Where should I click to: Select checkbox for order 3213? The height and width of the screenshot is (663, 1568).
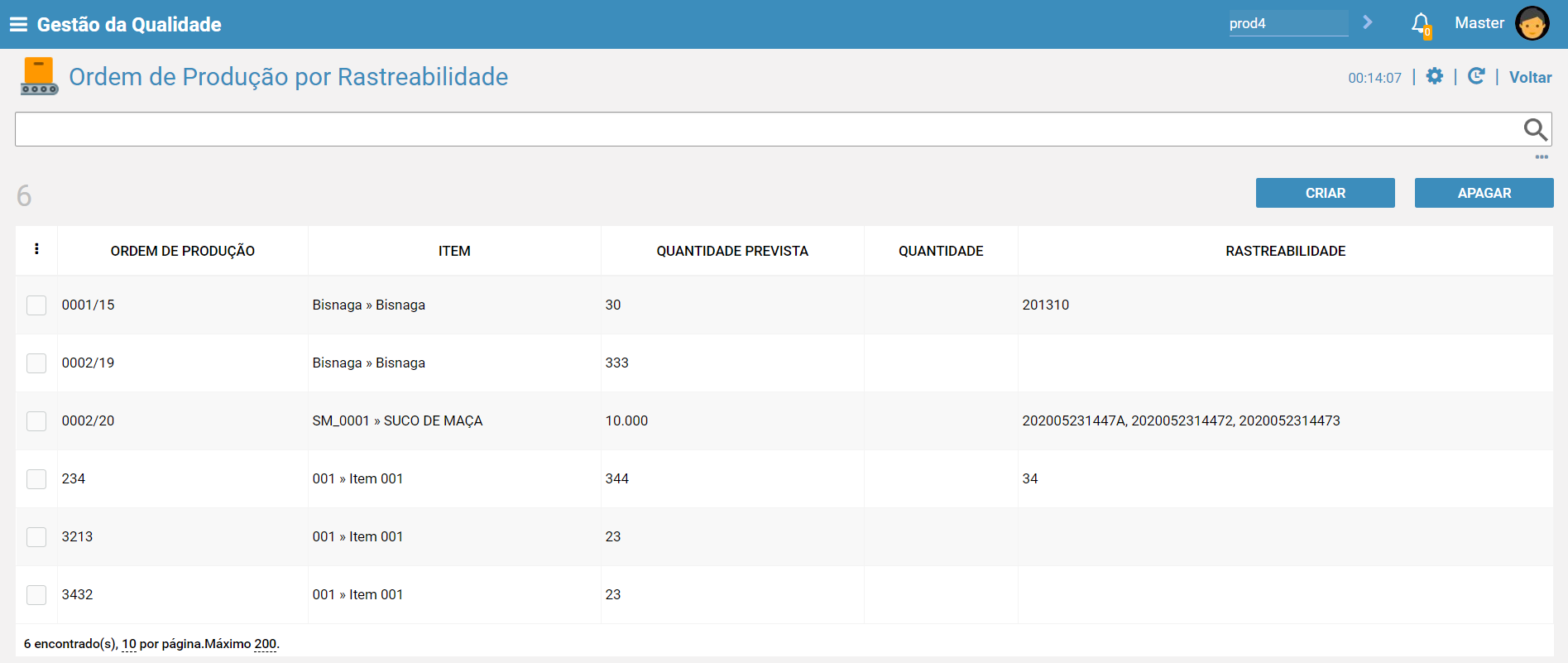click(x=36, y=537)
